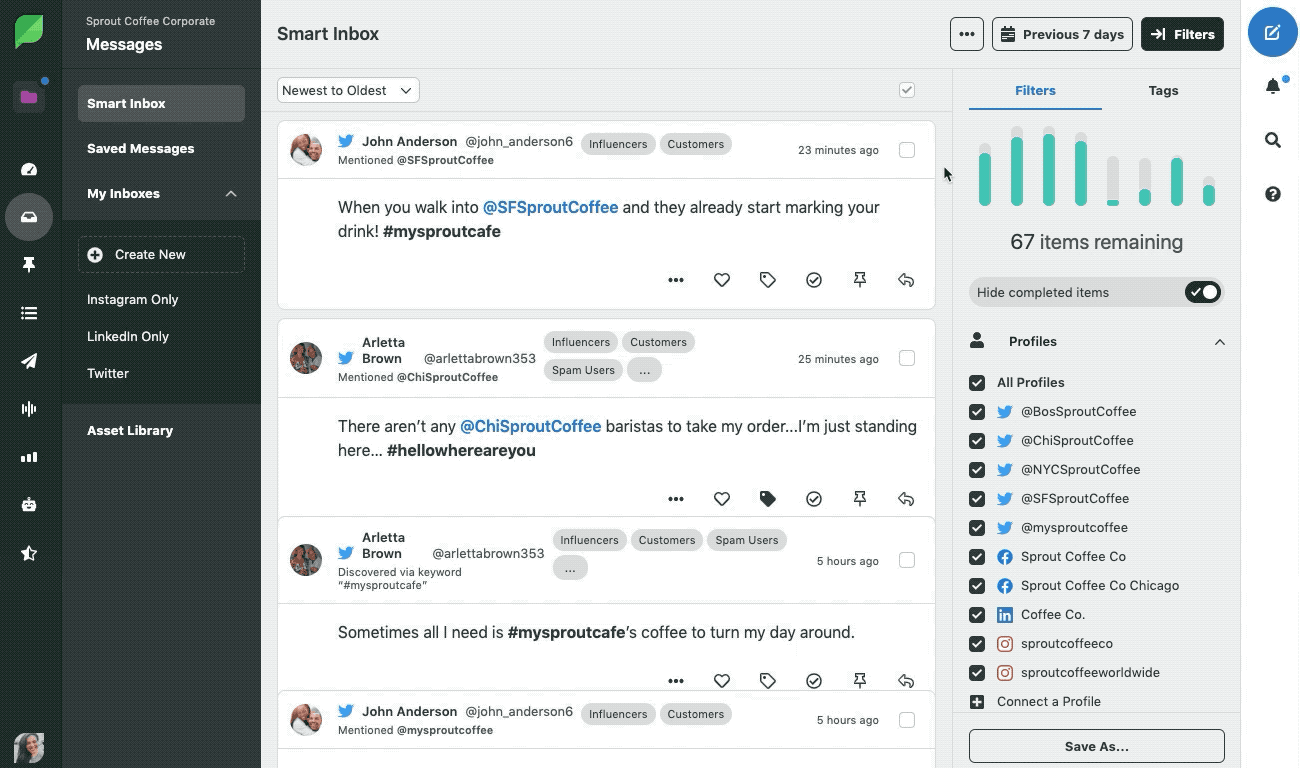Like Arletta Brown's #mysproutcafe message

pyautogui.click(x=722, y=681)
